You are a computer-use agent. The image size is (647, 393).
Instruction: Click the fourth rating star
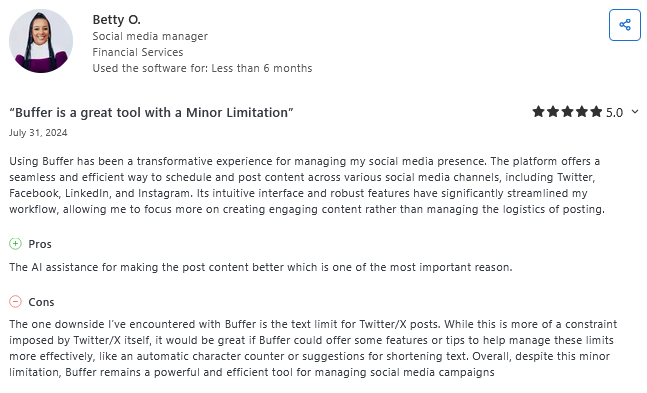click(582, 111)
